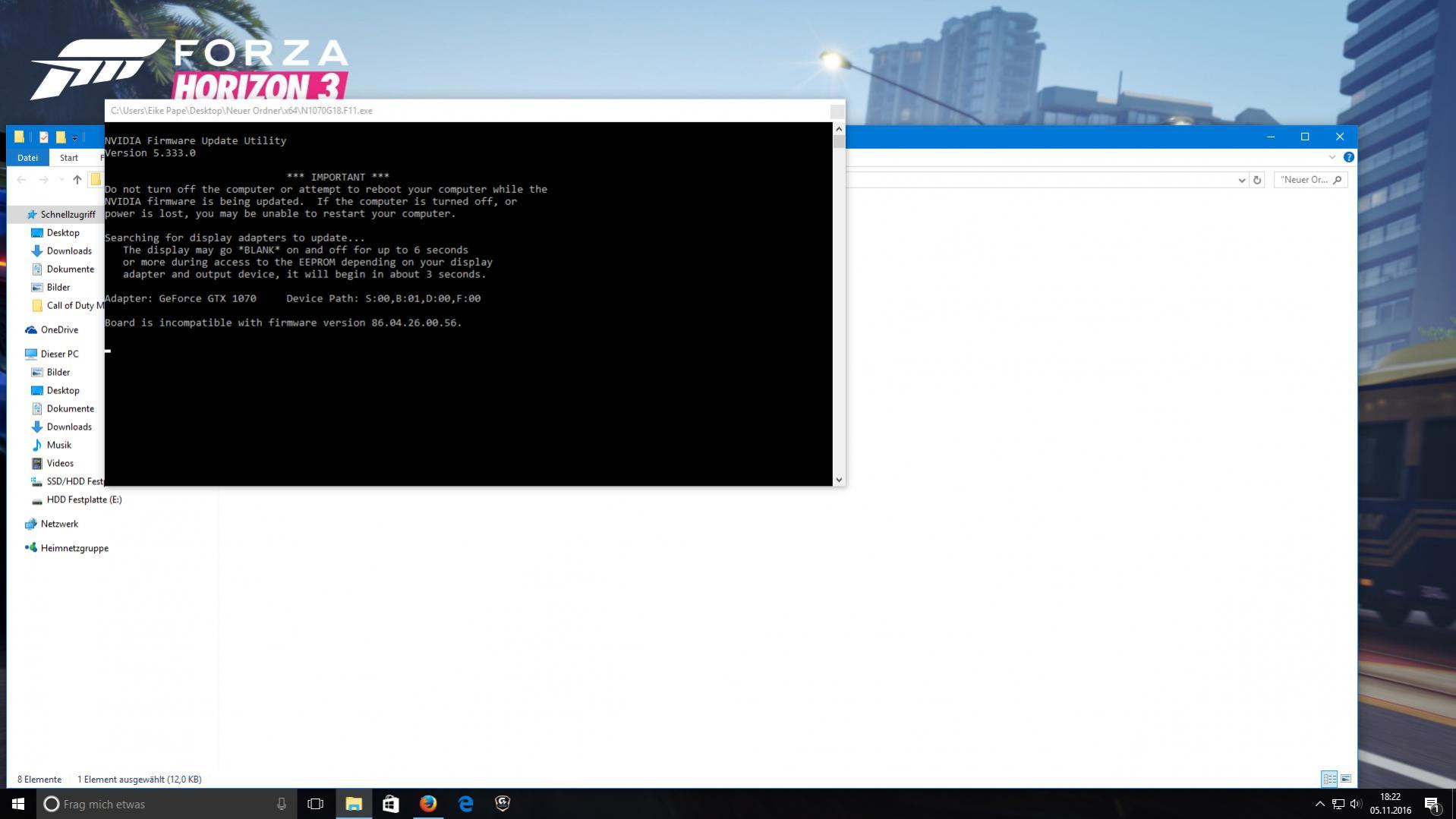Switch to details view layout
The width and height of the screenshot is (1456, 819).
click(1329, 779)
